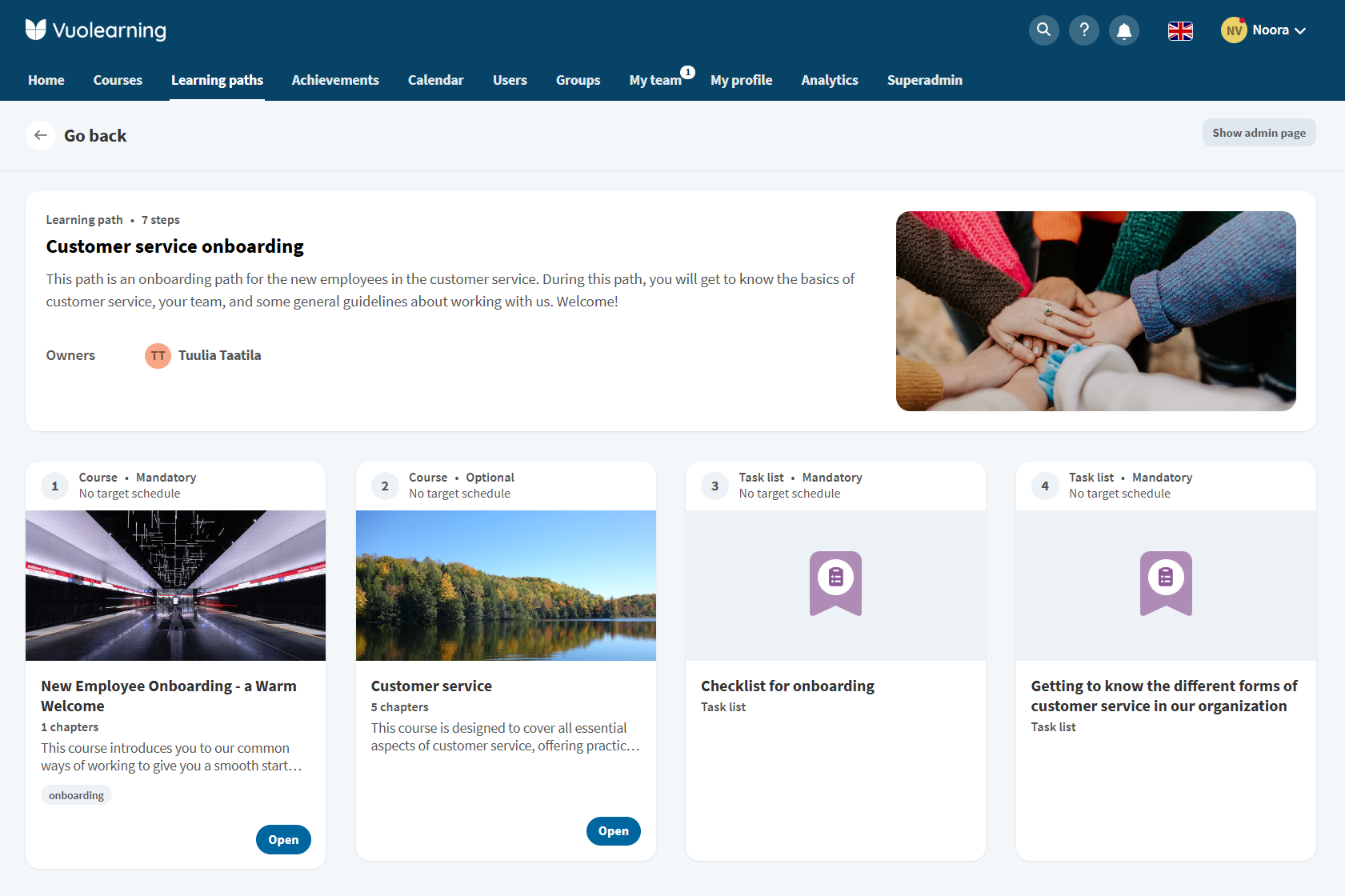Click the lake forest course thumbnail
The image size is (1345, 896).
coord(506,586)
